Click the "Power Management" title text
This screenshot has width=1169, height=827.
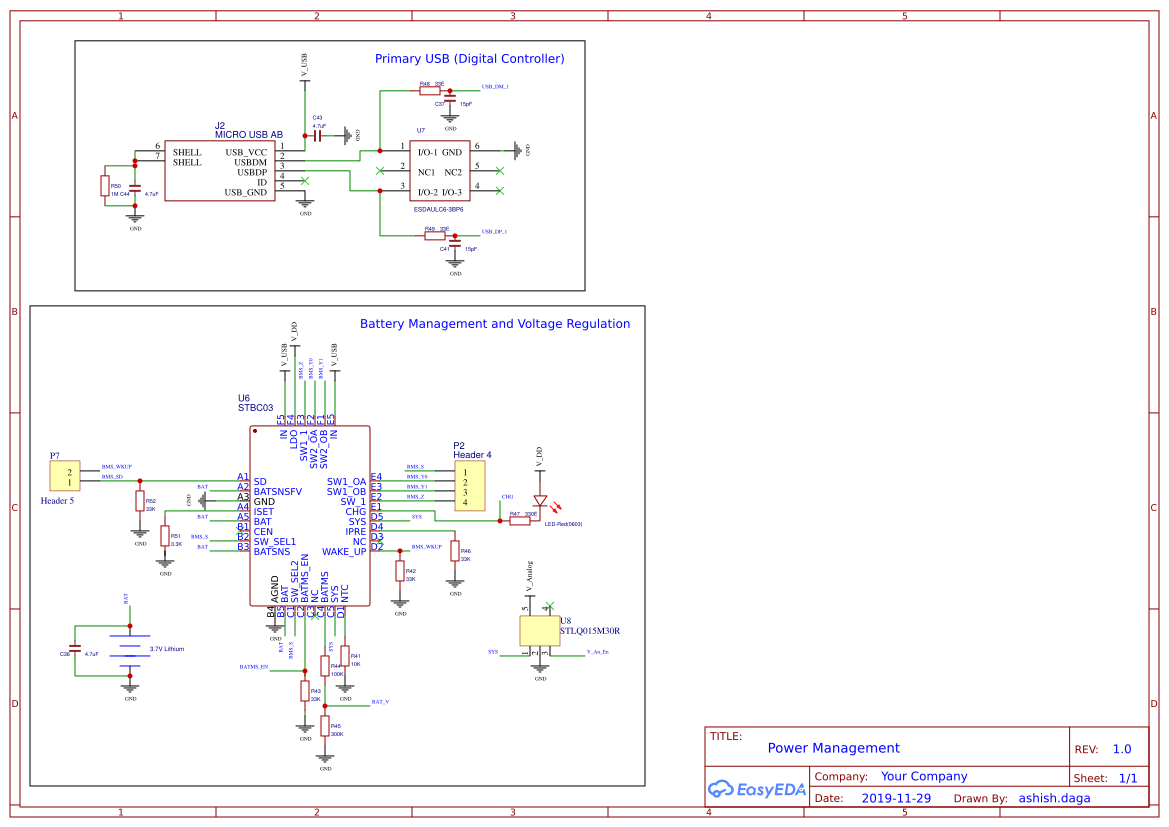click(834, 748)
